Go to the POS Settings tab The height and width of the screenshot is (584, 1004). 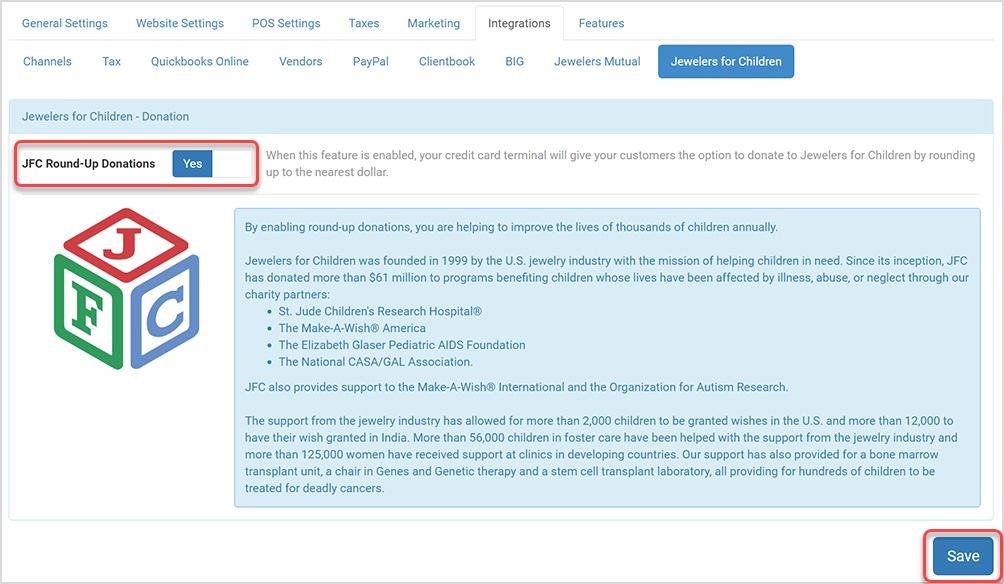[x=286, y=23]
